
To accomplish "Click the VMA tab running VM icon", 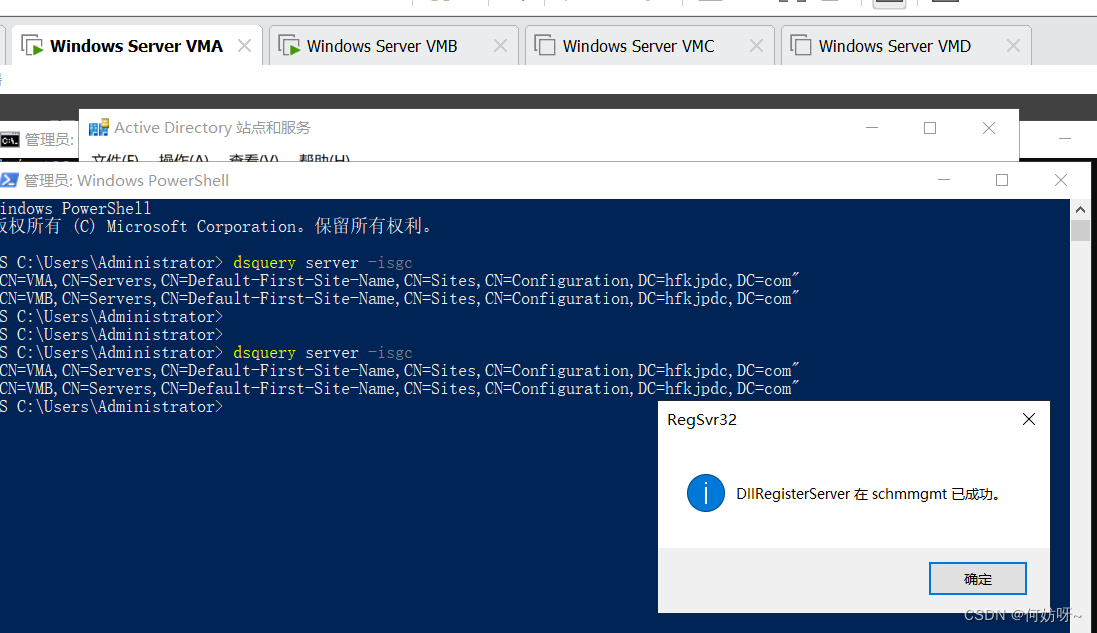I will coord(32,45).
